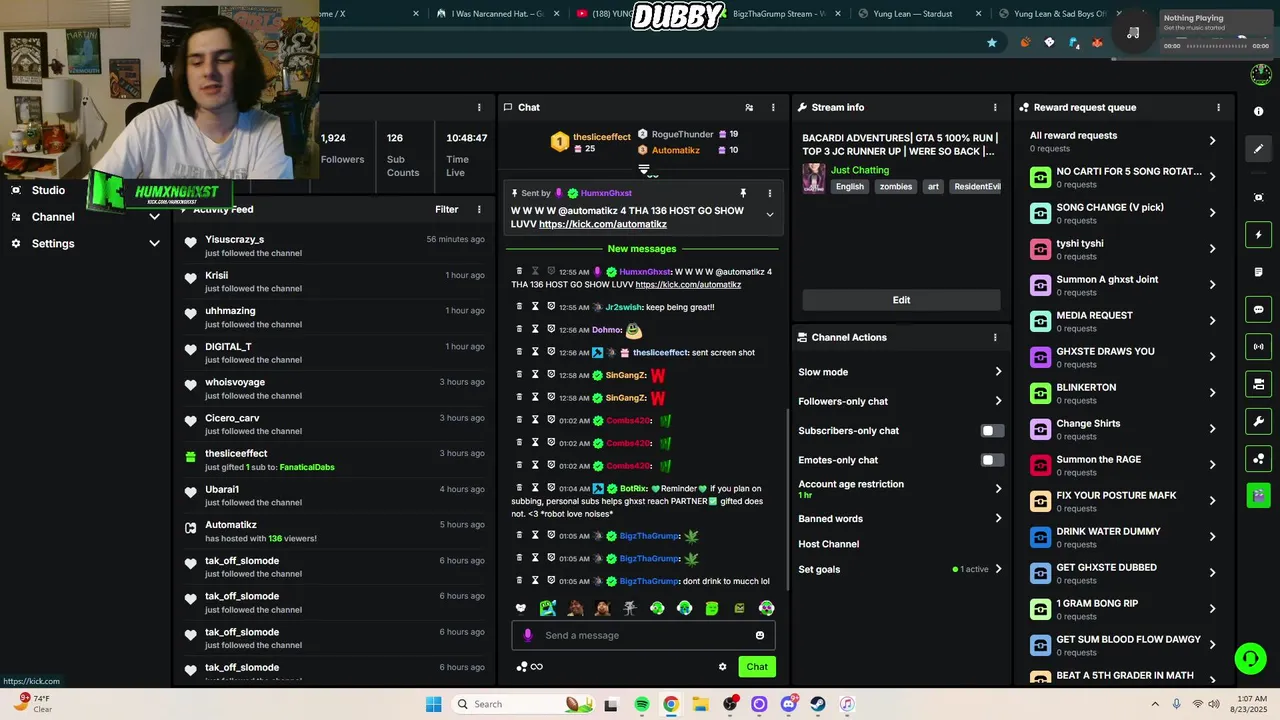Open chat settings gear icon
This screenshot has width=1280, height=720.
pos(722,667)
